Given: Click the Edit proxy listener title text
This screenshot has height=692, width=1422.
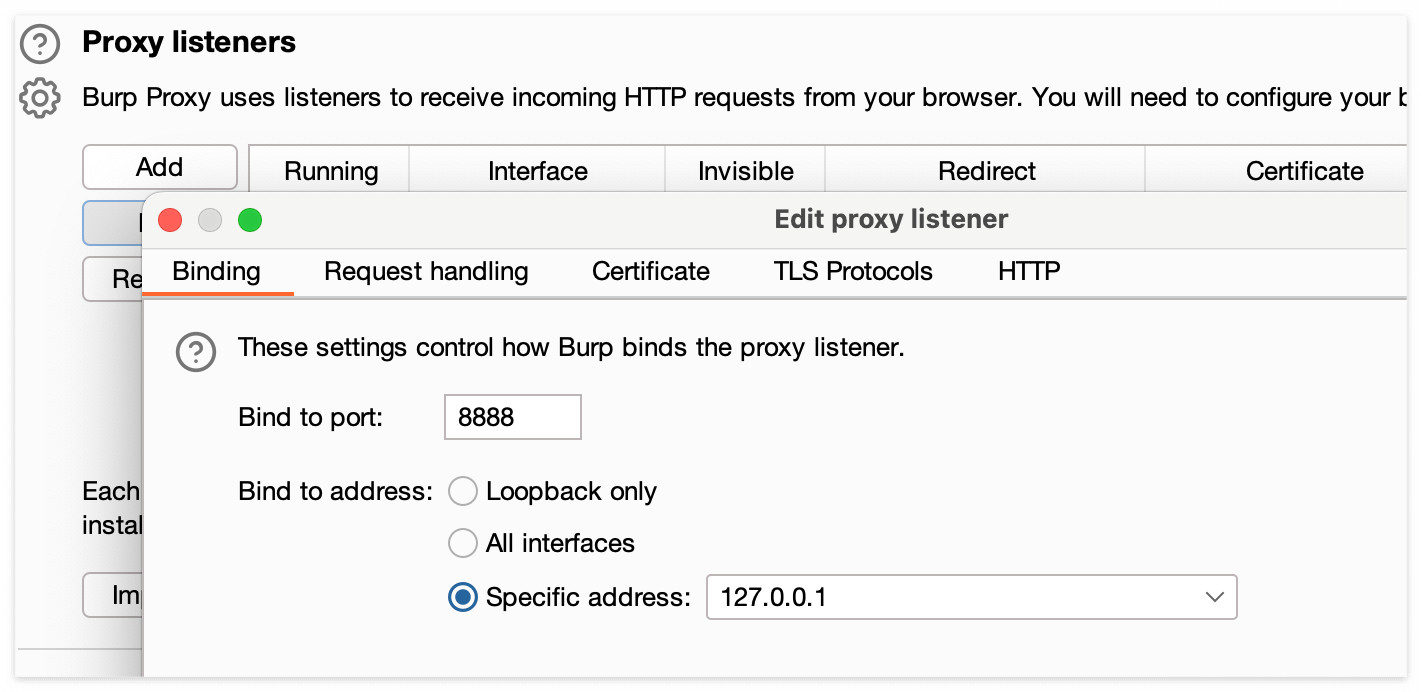Looking at the screenshot, I should [x=891, y=219].
